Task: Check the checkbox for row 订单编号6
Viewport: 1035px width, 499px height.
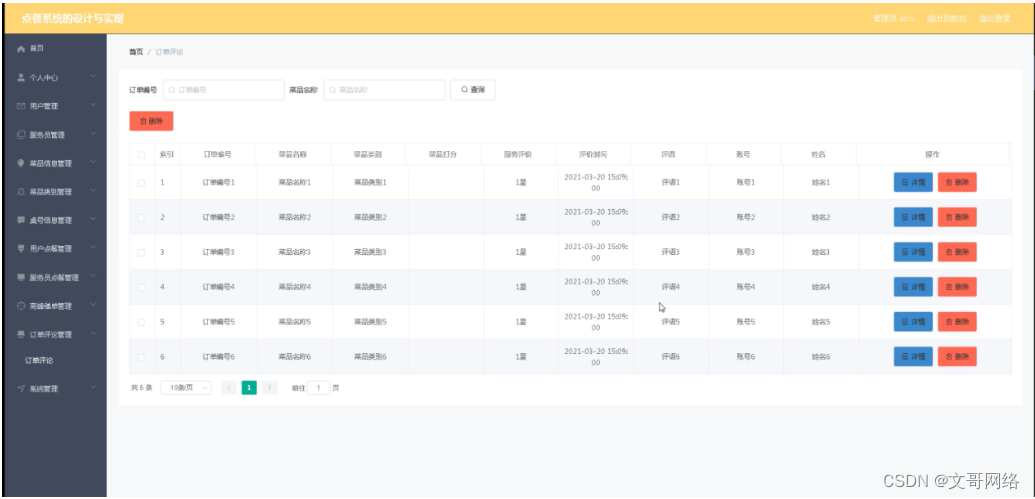Action: point(141,357)
